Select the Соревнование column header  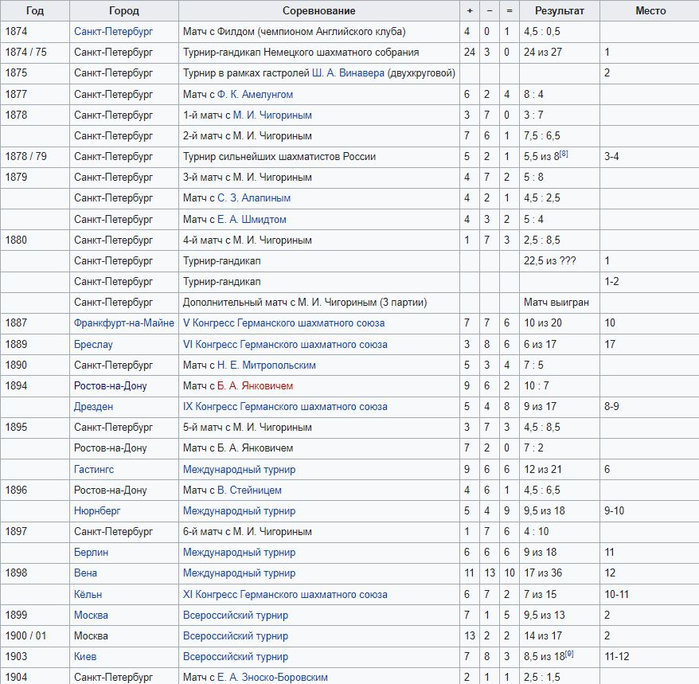tap(319, 11)
